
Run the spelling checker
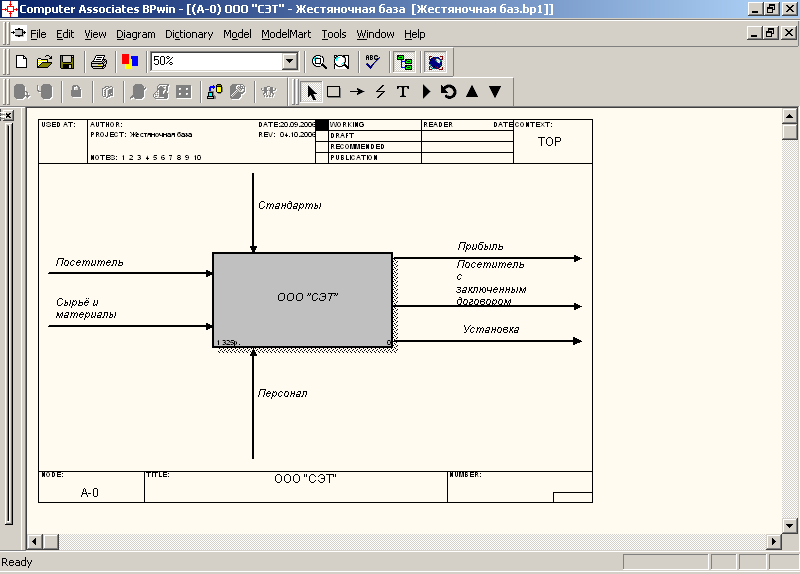tap(372, 62)
